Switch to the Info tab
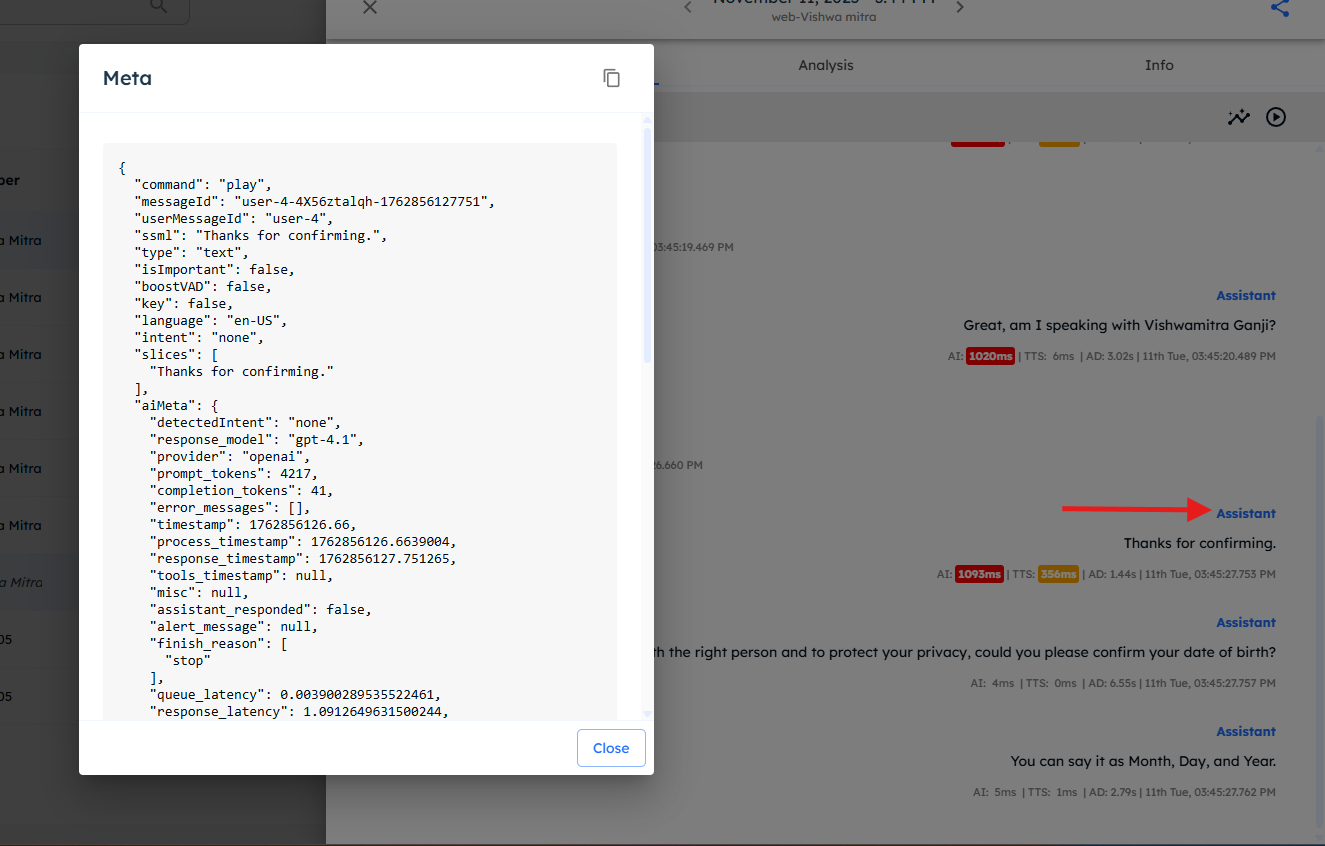Viewport: 1325px width, 846px height. [x=1159, y=65]
